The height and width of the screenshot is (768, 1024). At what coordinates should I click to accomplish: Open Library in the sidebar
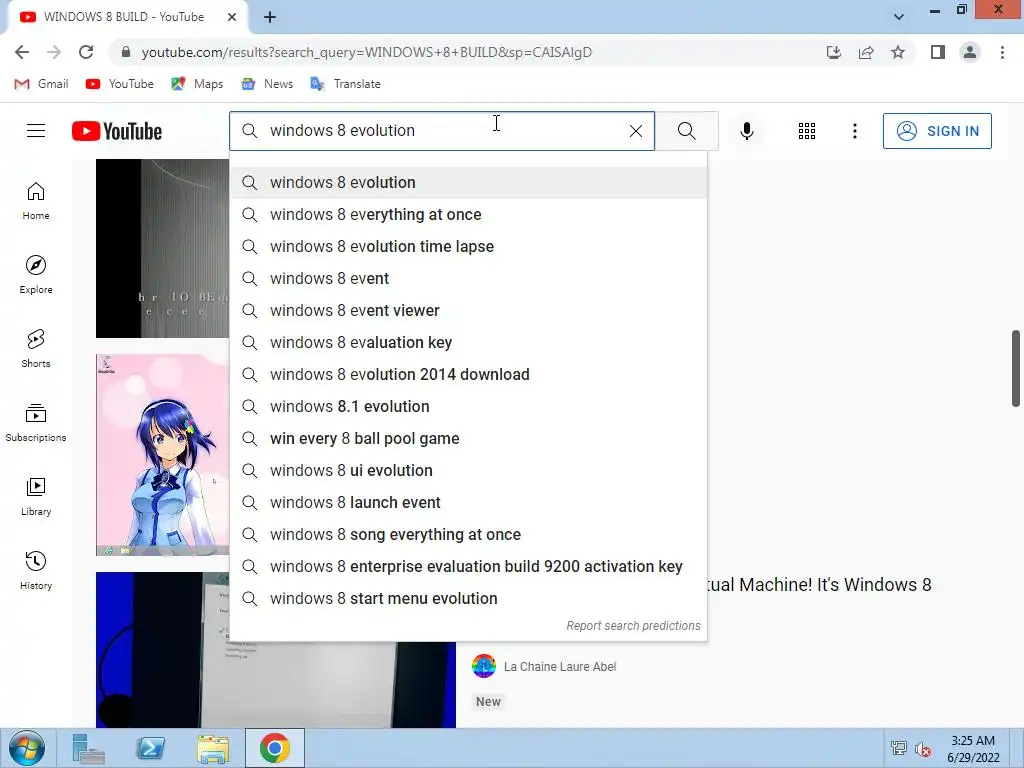tap(36, 497)
